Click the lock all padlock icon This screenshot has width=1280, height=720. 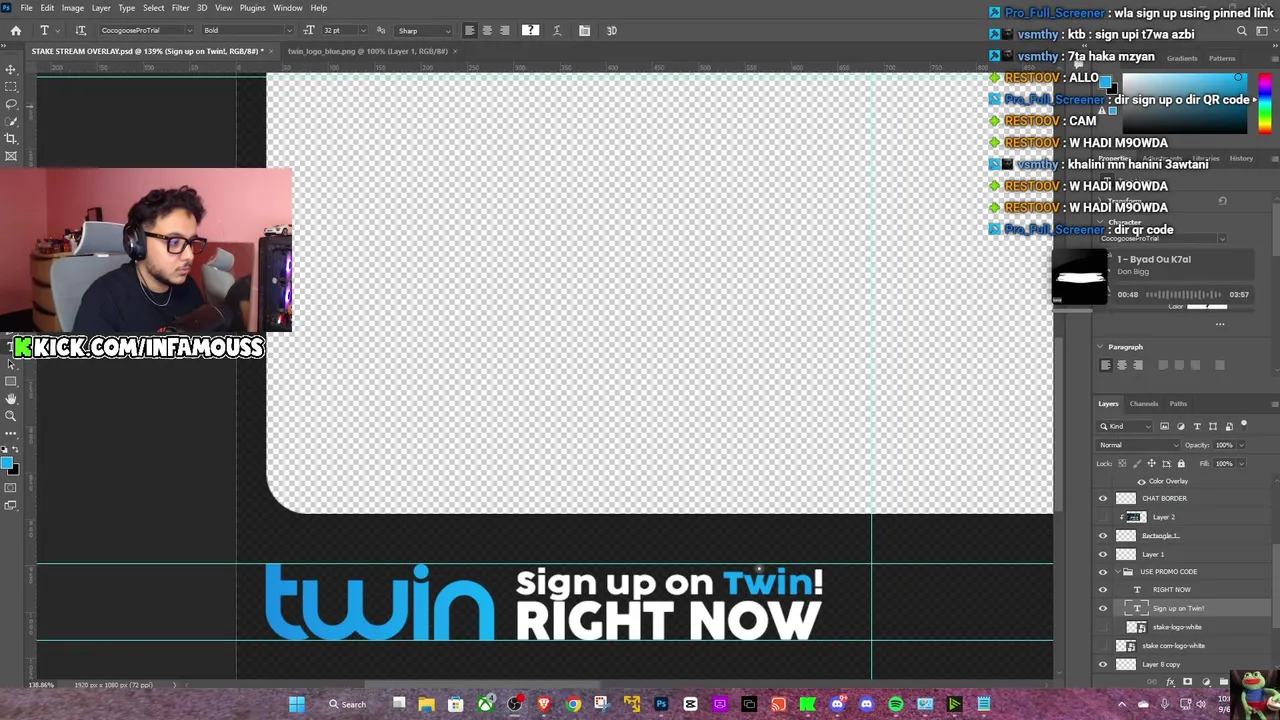tap(1181, 464)
